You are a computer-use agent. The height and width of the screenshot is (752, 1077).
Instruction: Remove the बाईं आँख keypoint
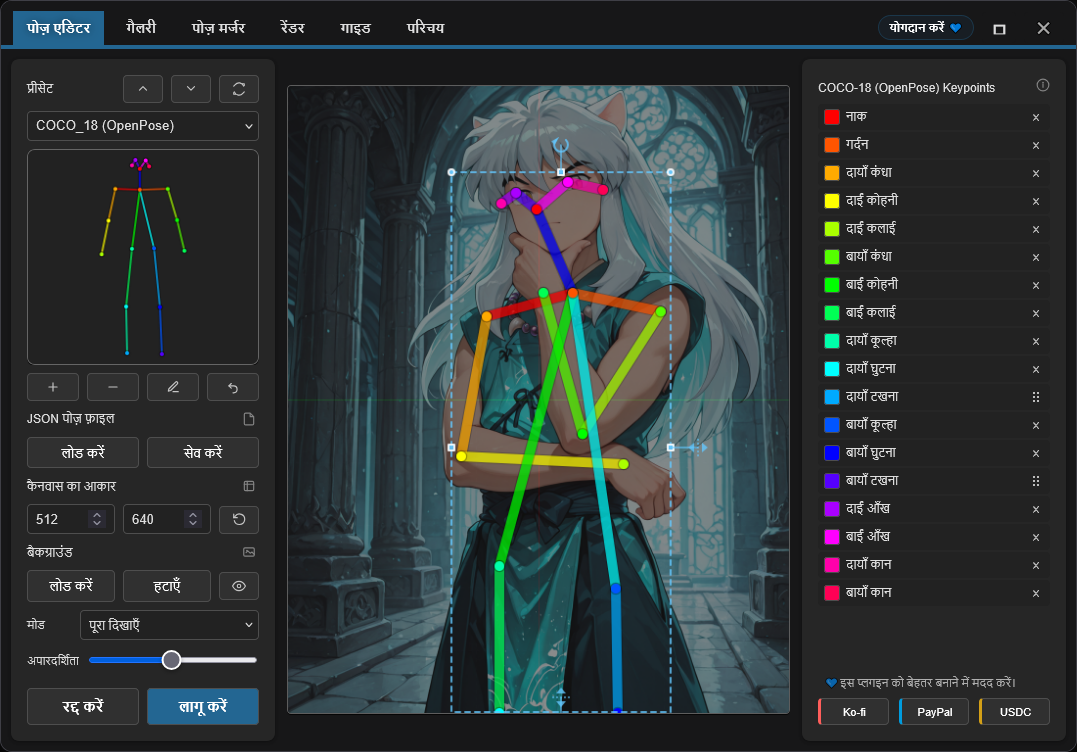coord(1036,538)
